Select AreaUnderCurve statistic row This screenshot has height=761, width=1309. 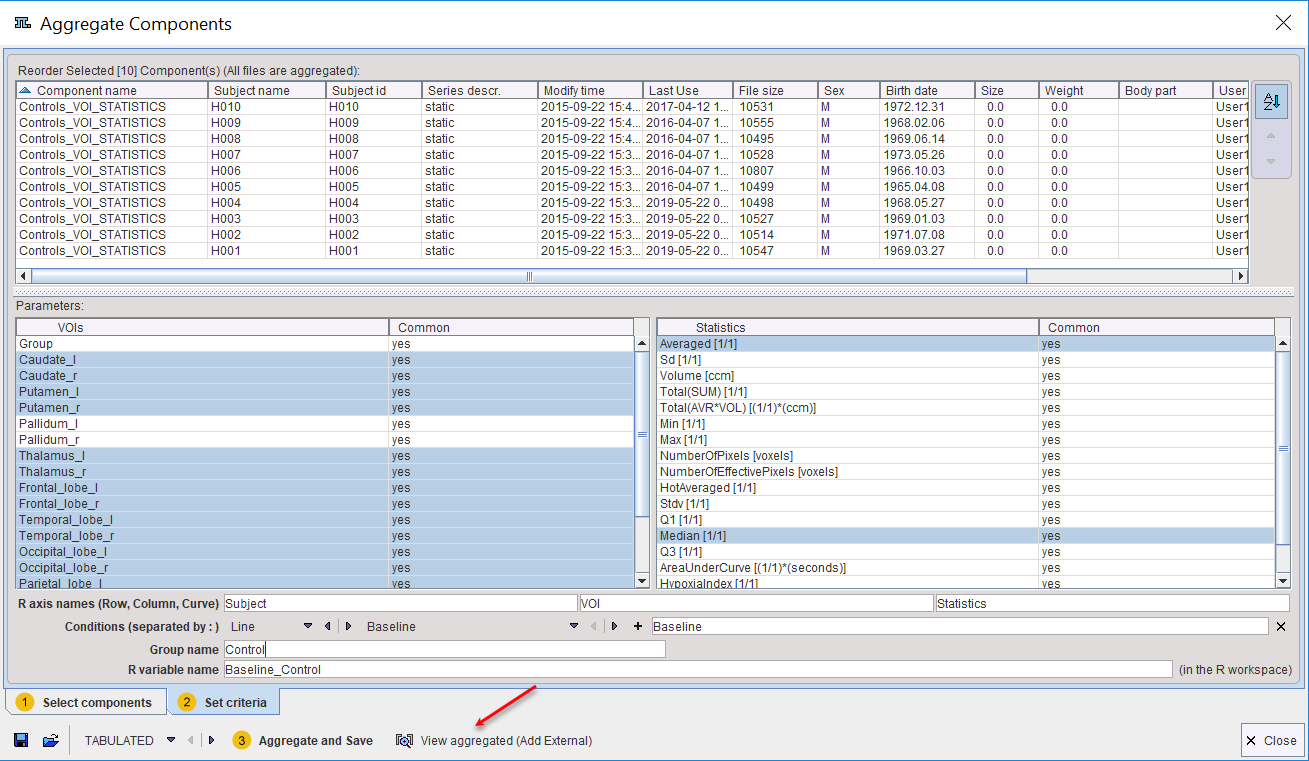click(966, 568)
